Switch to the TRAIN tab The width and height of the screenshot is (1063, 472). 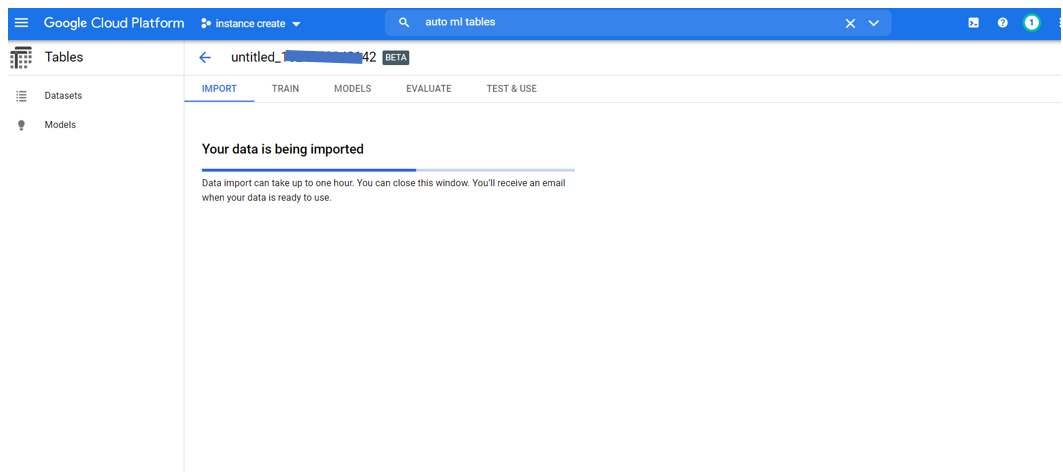tap(285, 89)
